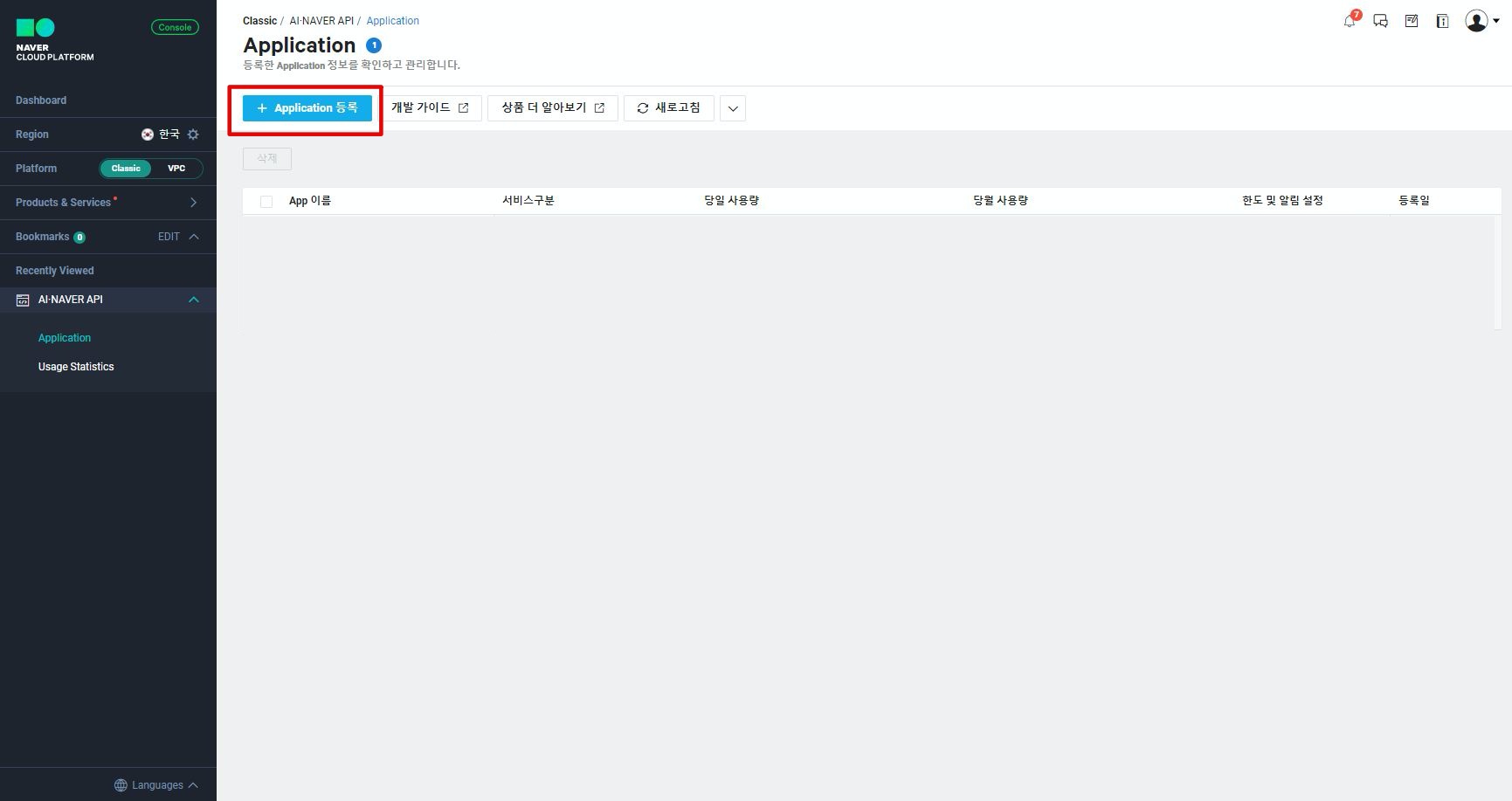The image size is (1512, 801).
Task: Expand Products & Services chevron
Action: tap(193, 203)
